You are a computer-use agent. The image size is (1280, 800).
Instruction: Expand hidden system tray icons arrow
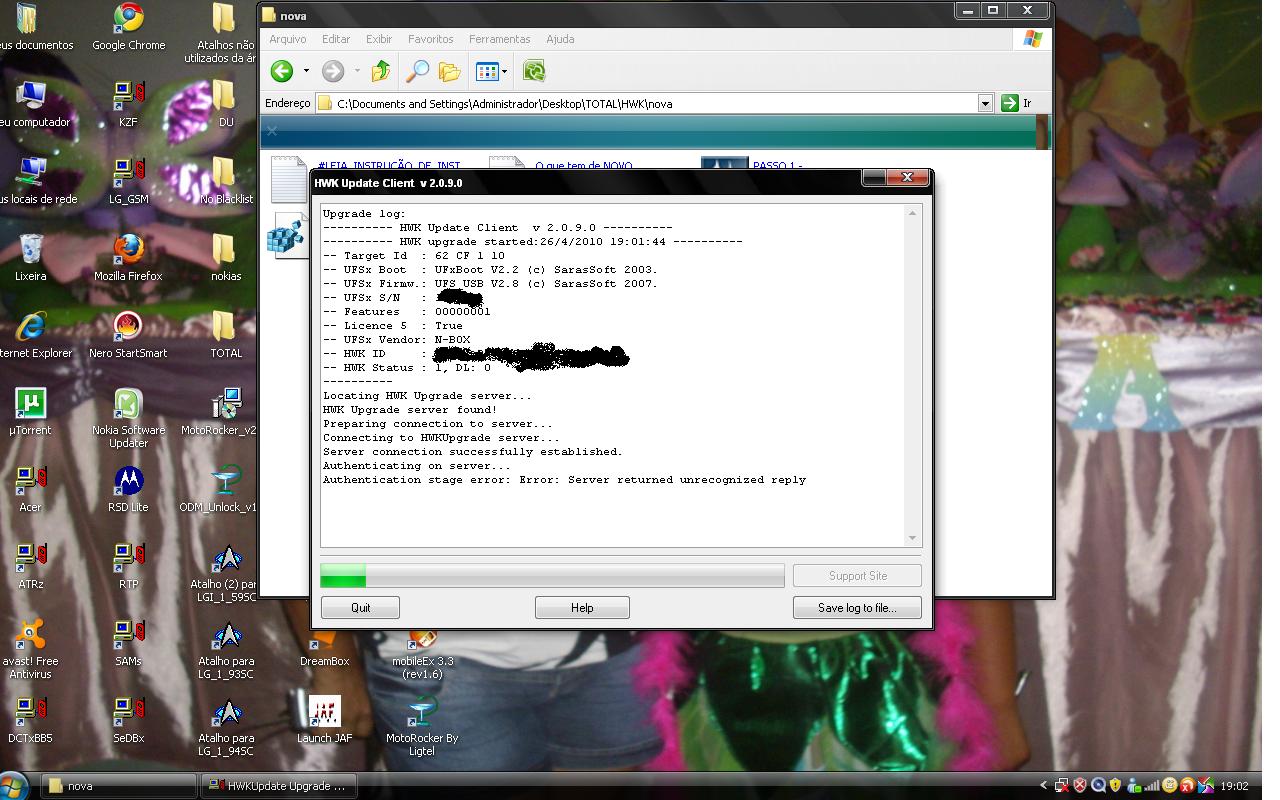[x=1044, y=786]
